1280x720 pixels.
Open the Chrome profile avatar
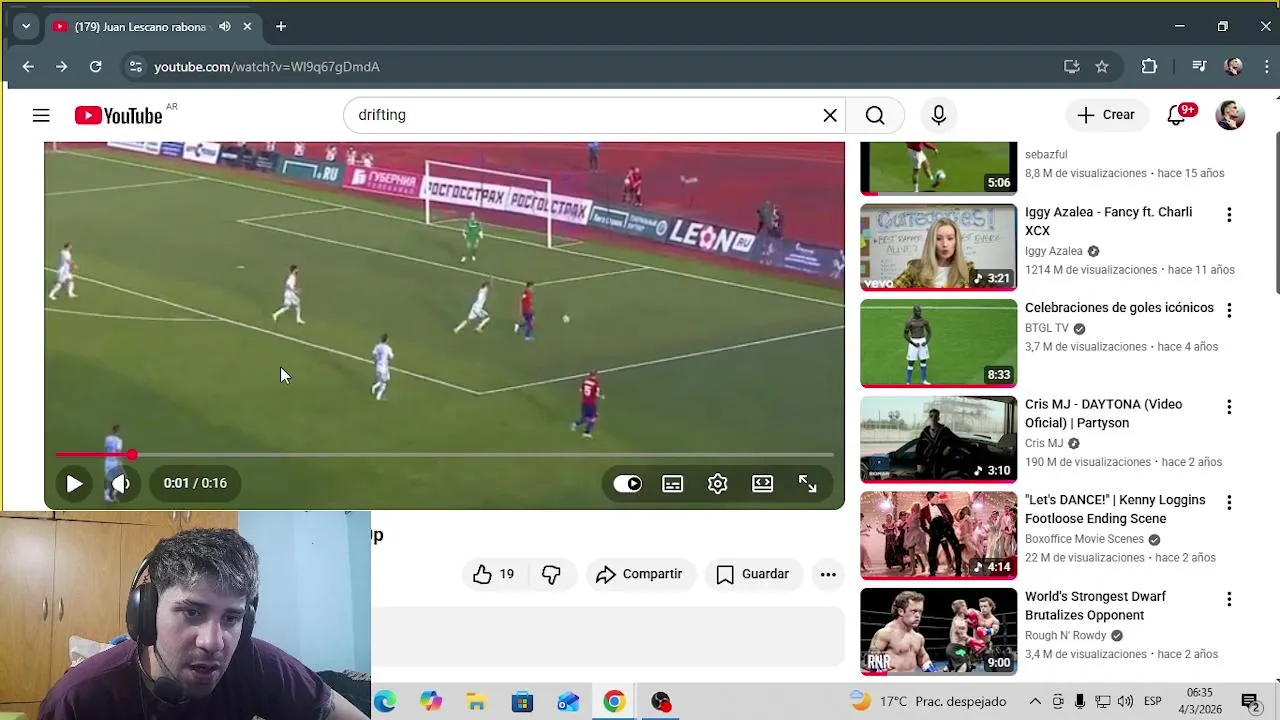[x=1233, y=67]
